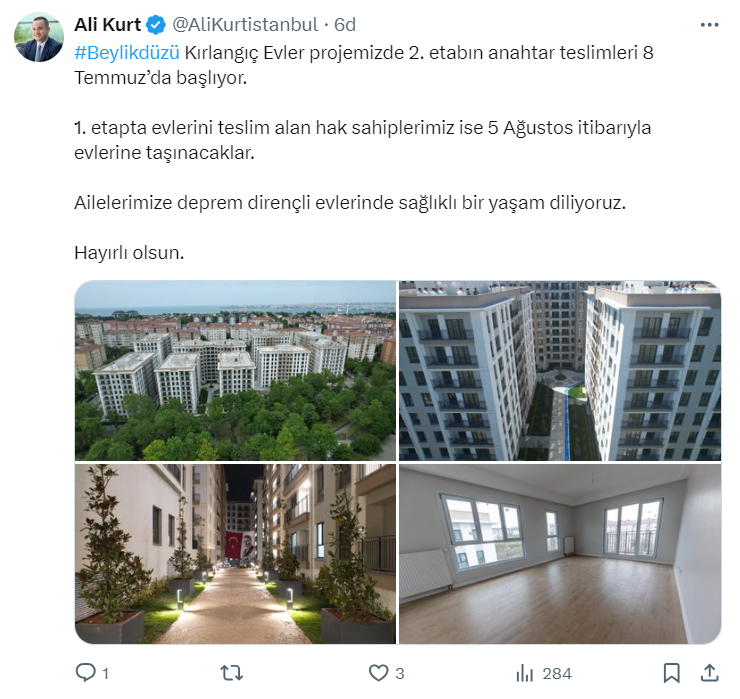Image resolution: width=740 pixels, height=699 pixels.
Task: Open the photo looking down between apartment towers
Action: point(560,371)
